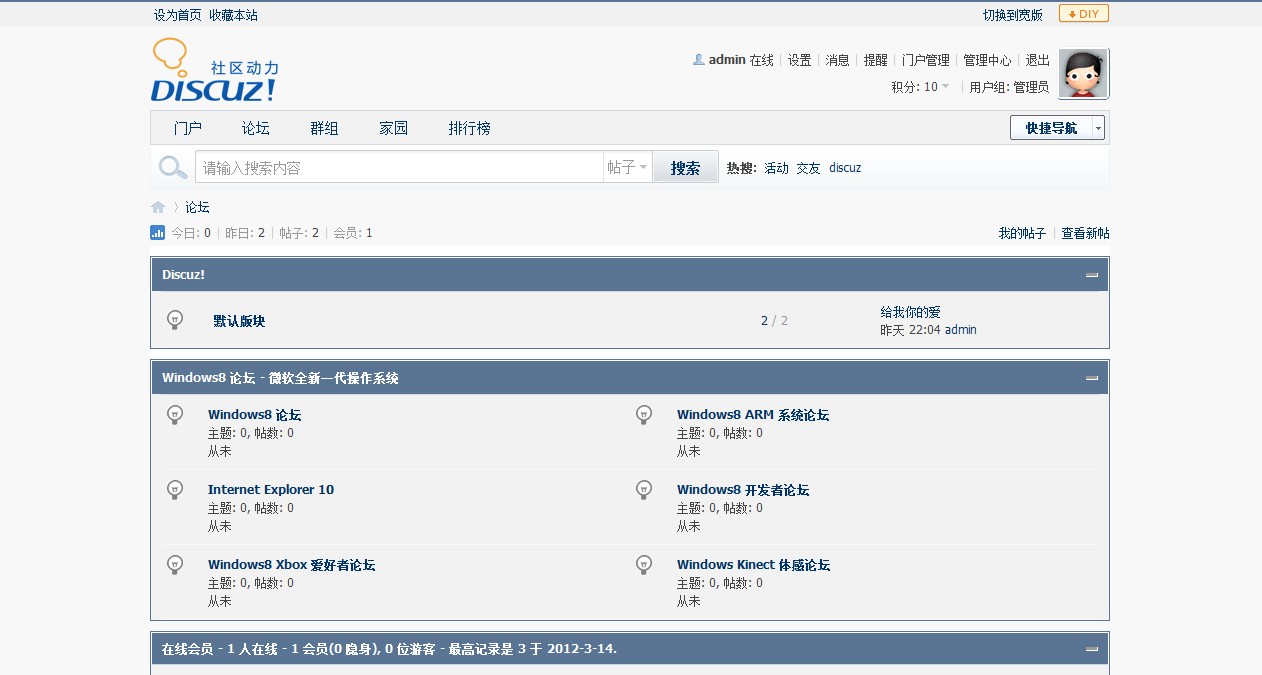This screenshot has height=675, width=1262.
Task: Click the 搜索 button
Action: click(x=685, y=167)
